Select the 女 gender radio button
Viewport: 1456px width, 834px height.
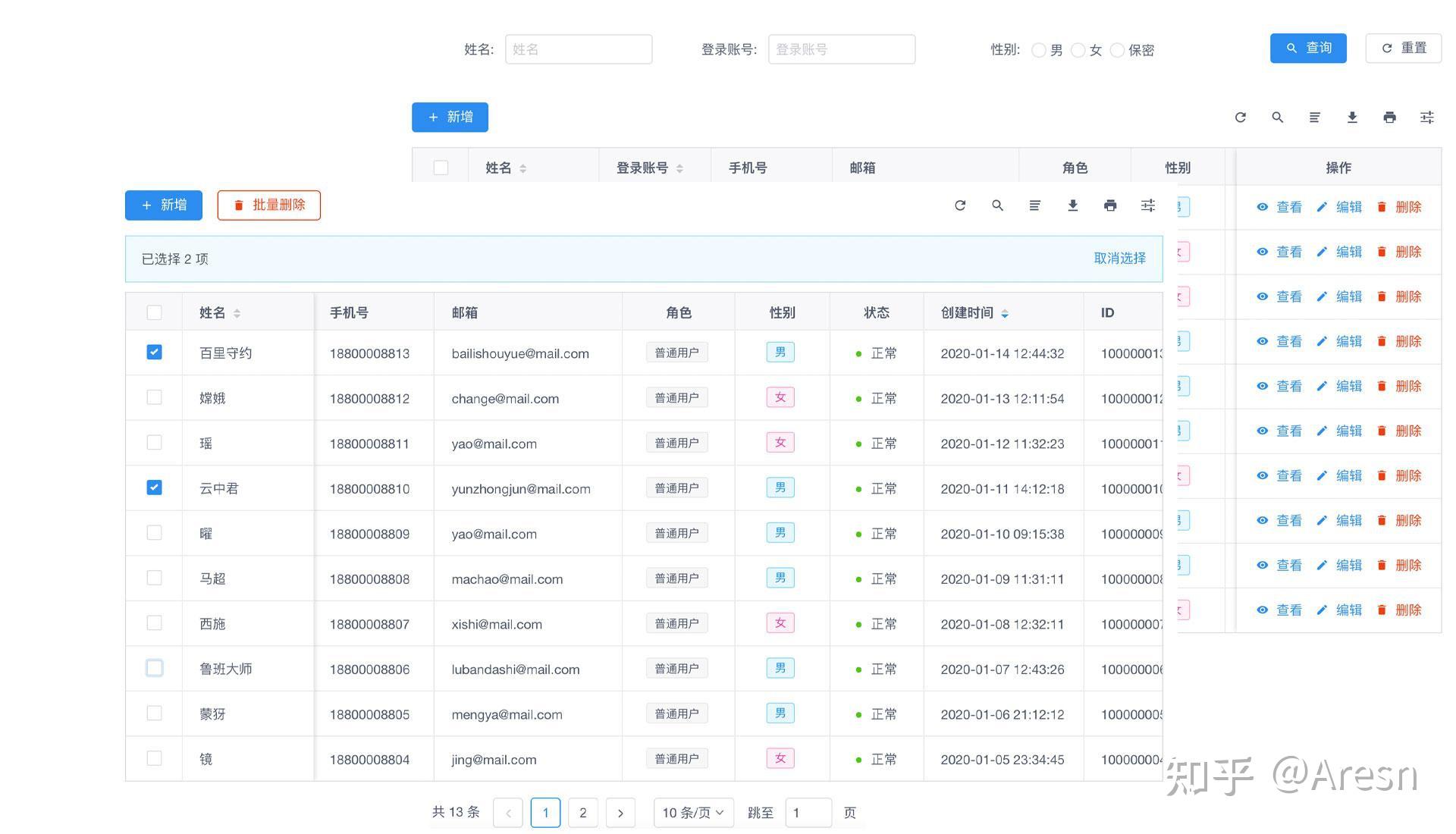coord(1078,50)
